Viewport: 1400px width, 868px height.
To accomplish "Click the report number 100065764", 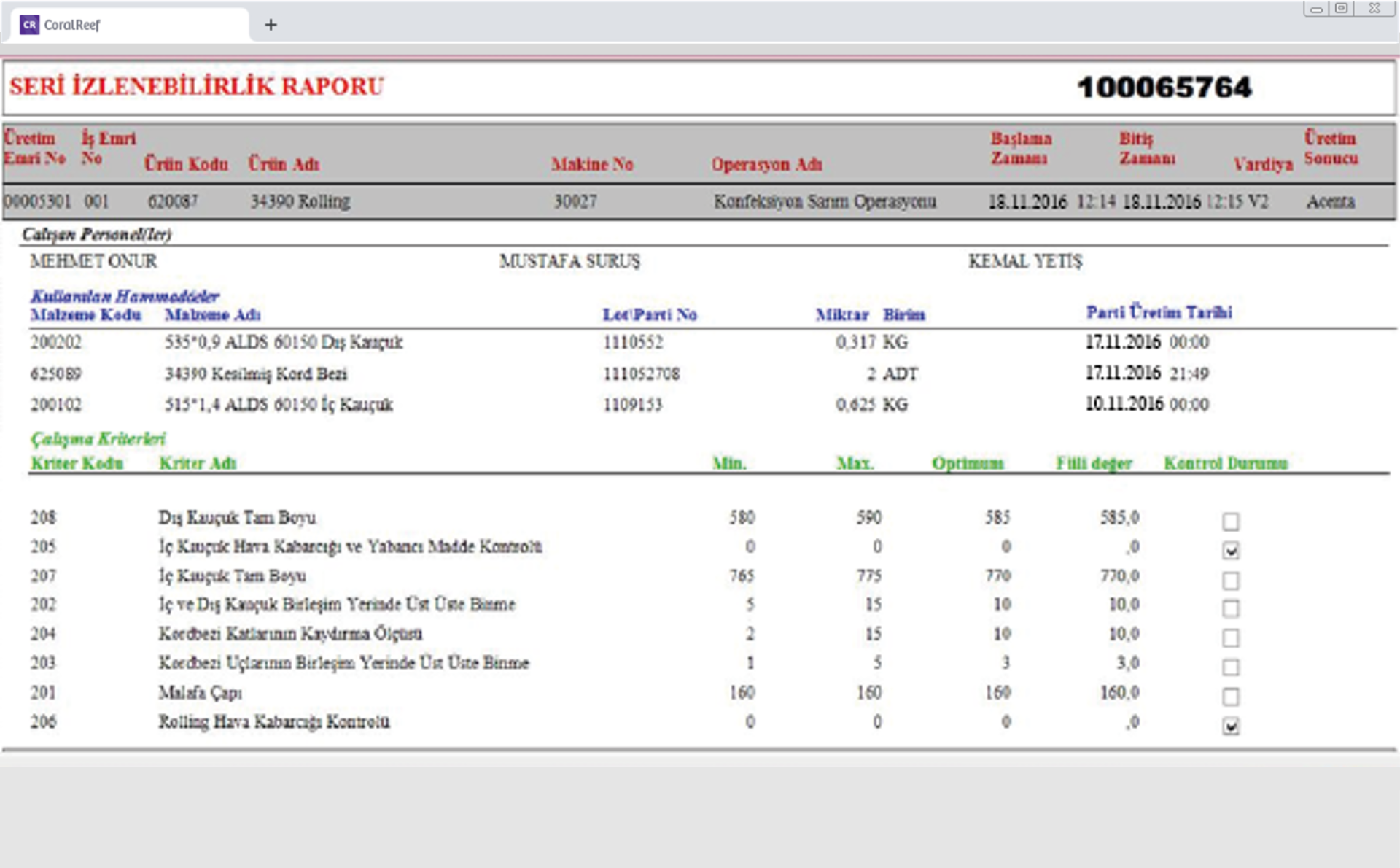I will click(x=1164, y=88).
